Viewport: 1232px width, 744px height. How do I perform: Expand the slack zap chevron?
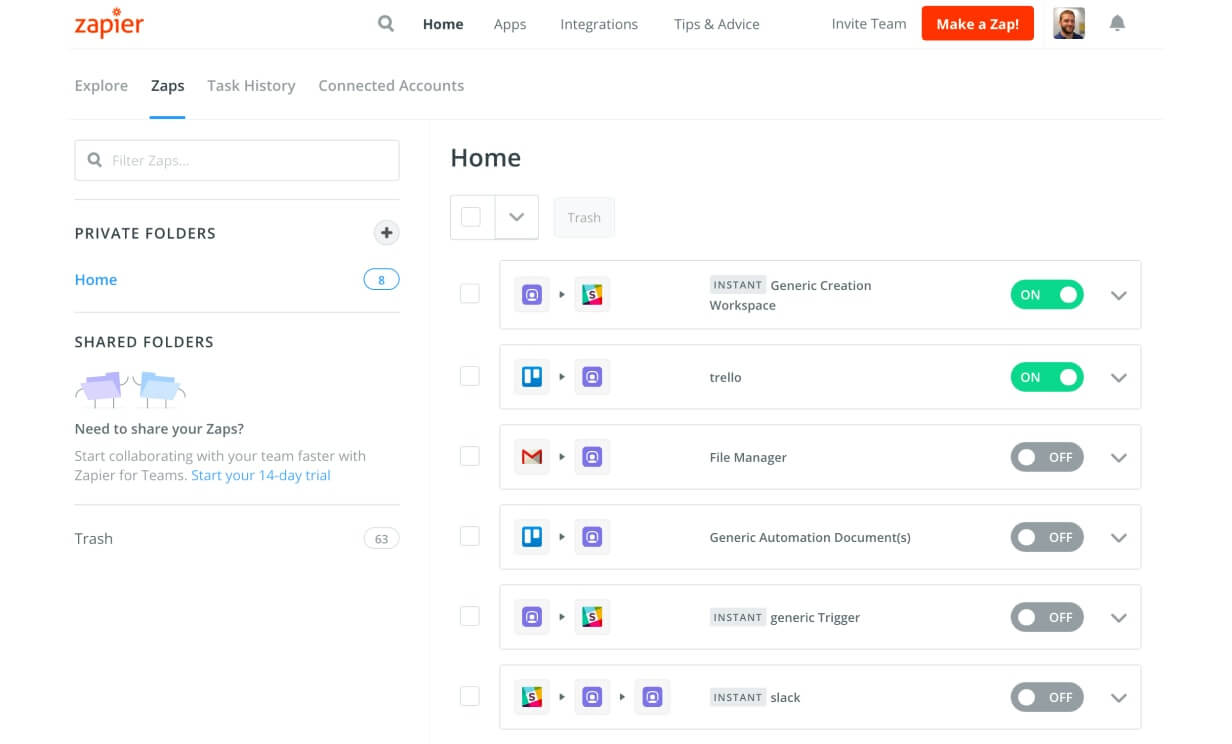tap(1119, 698)
